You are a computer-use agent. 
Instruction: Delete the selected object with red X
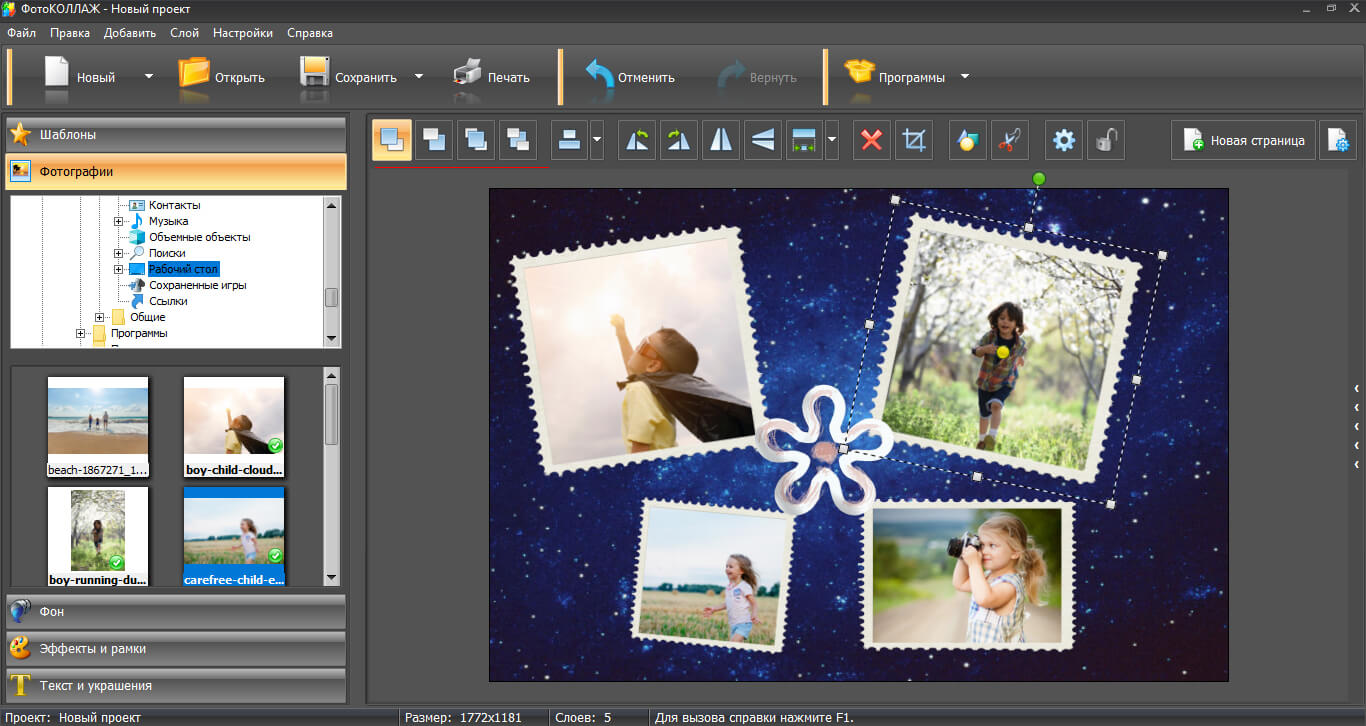tap(872, 140)
